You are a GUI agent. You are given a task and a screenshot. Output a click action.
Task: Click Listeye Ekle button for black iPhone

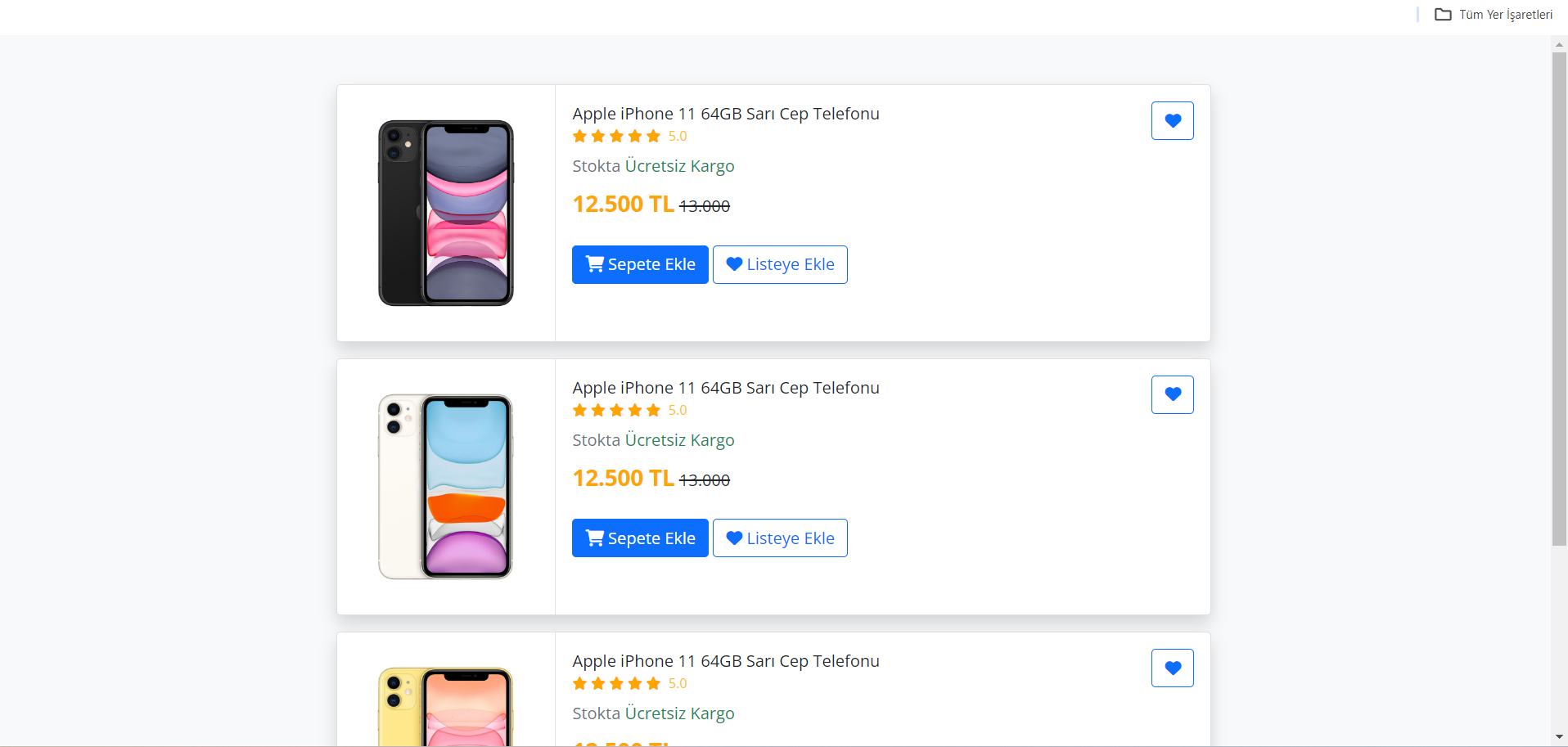pos(780,264)
